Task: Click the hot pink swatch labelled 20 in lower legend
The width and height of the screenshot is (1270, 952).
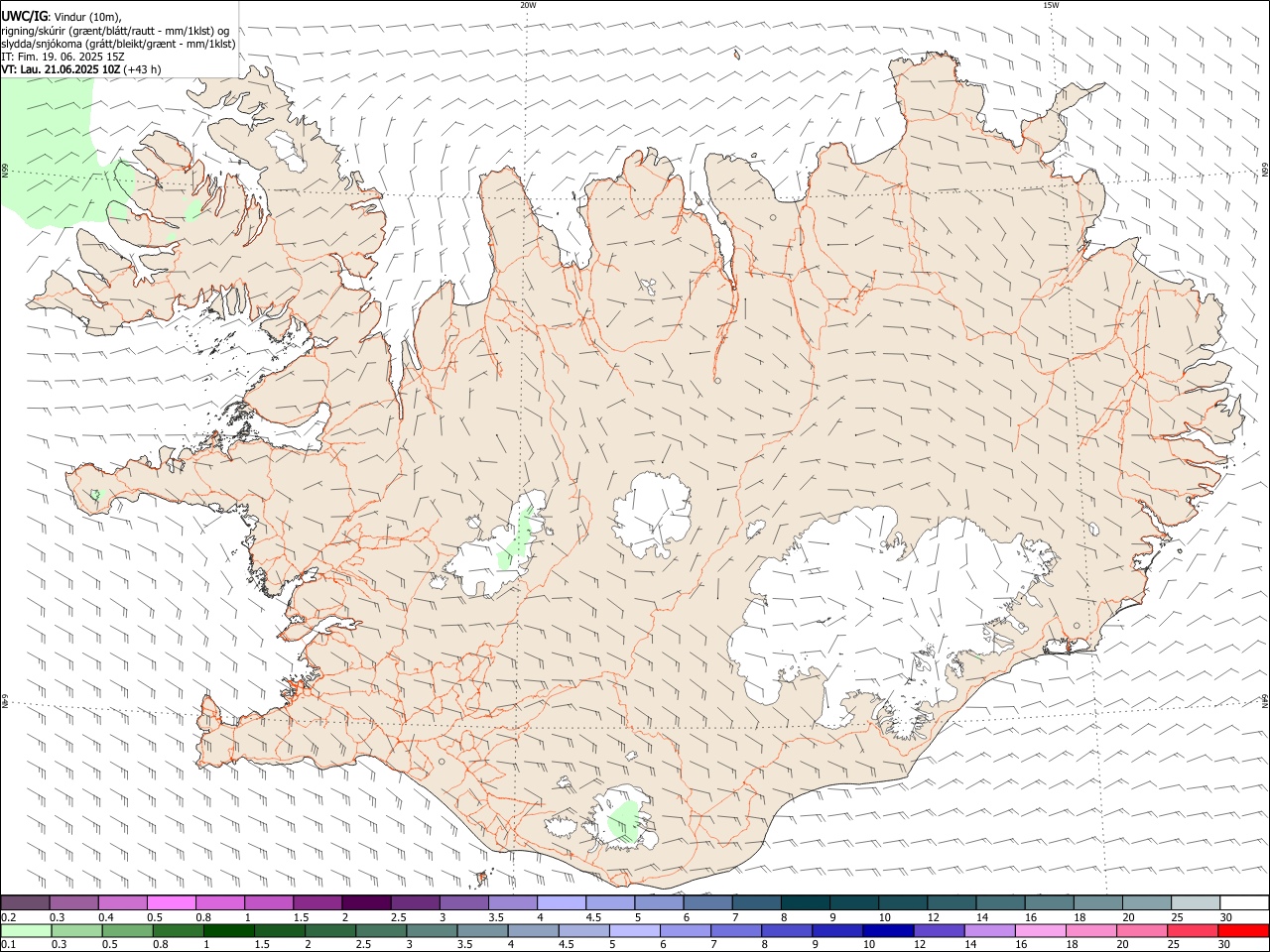Action: (1142, 930)
